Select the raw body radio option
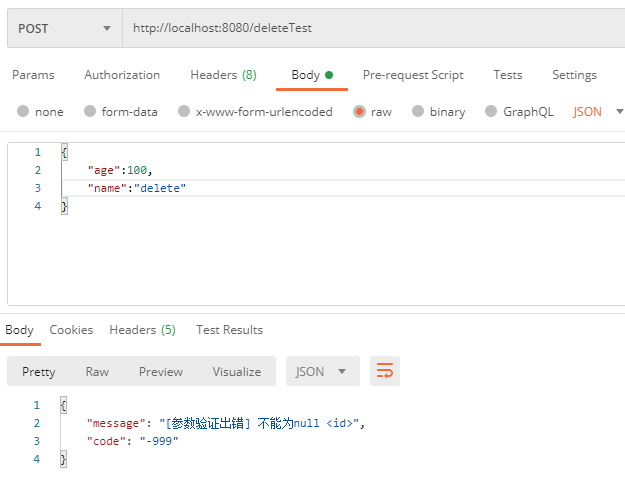Image resolution: width=625 pixels, height=489 pixels. 359,112
